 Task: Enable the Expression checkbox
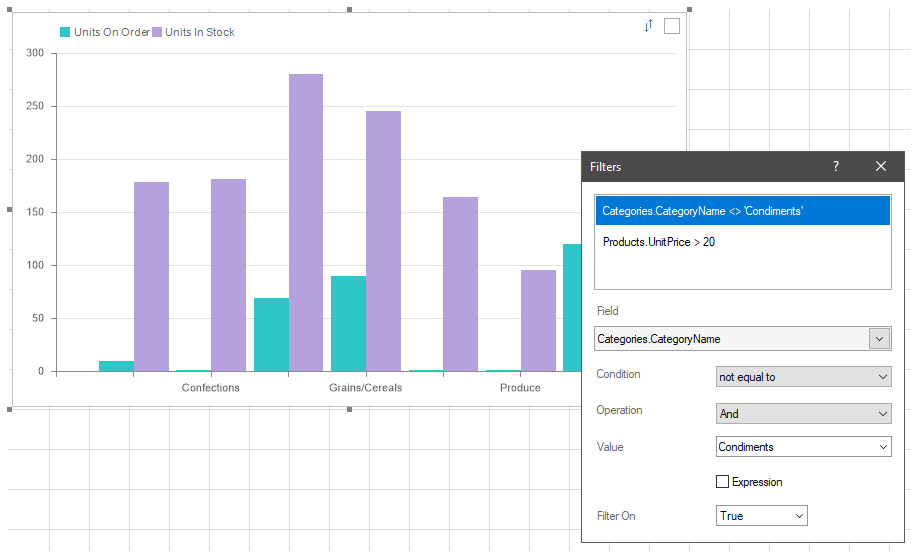723,482
